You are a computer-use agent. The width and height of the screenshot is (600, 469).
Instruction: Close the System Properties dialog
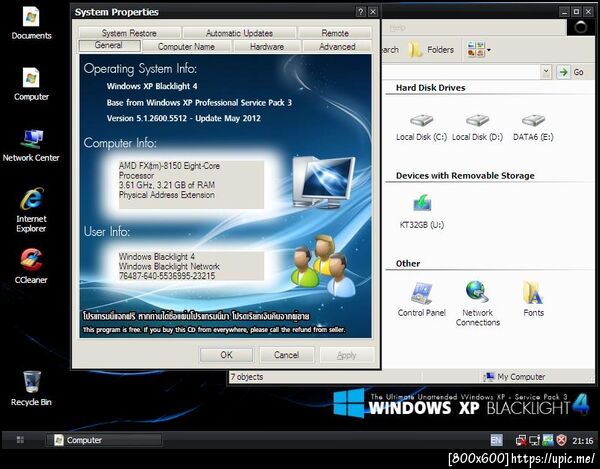click(x=373, y=12)
